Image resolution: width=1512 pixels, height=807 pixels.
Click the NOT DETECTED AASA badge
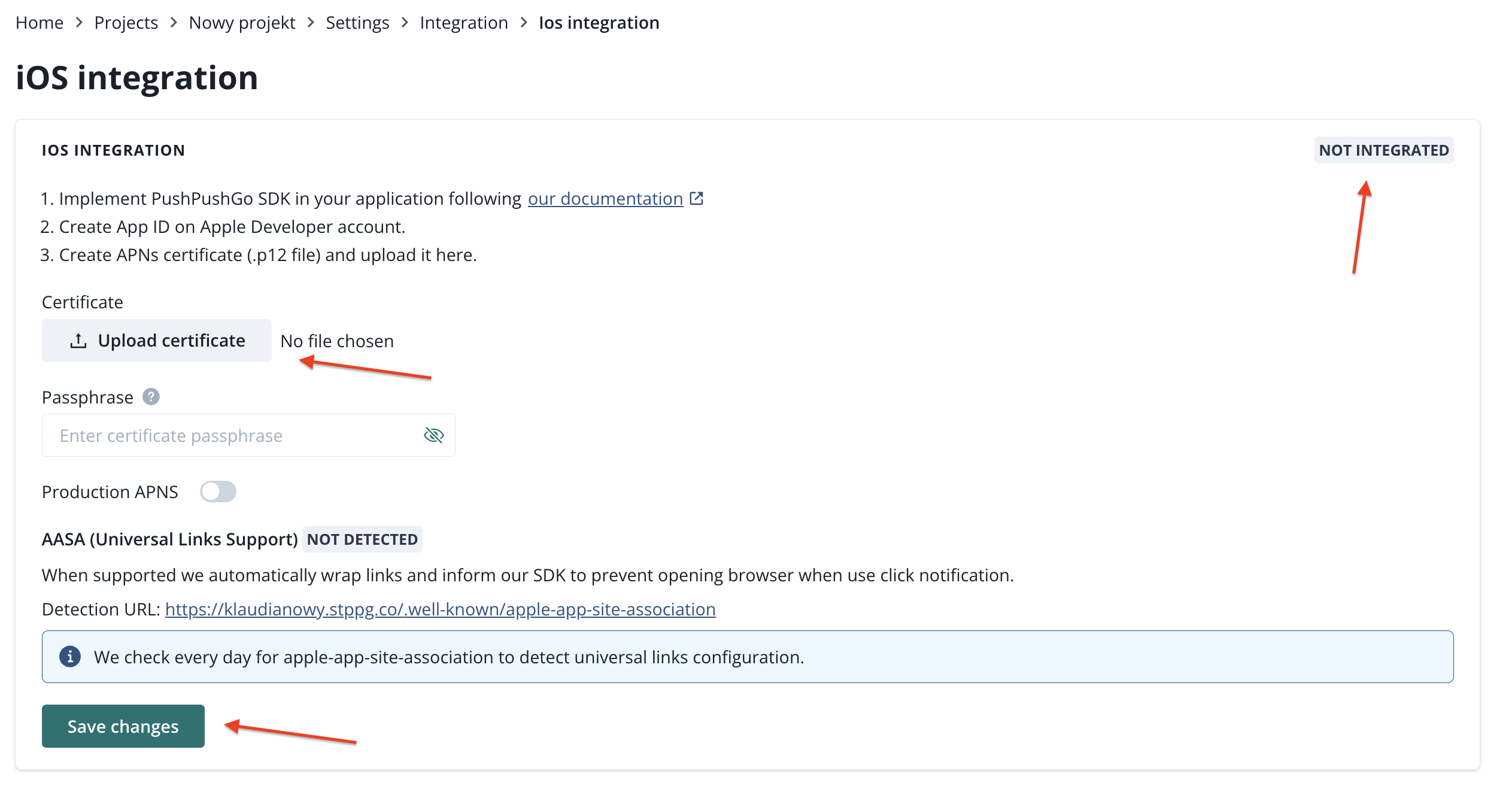pyautogui.click(x=362, y=539)
